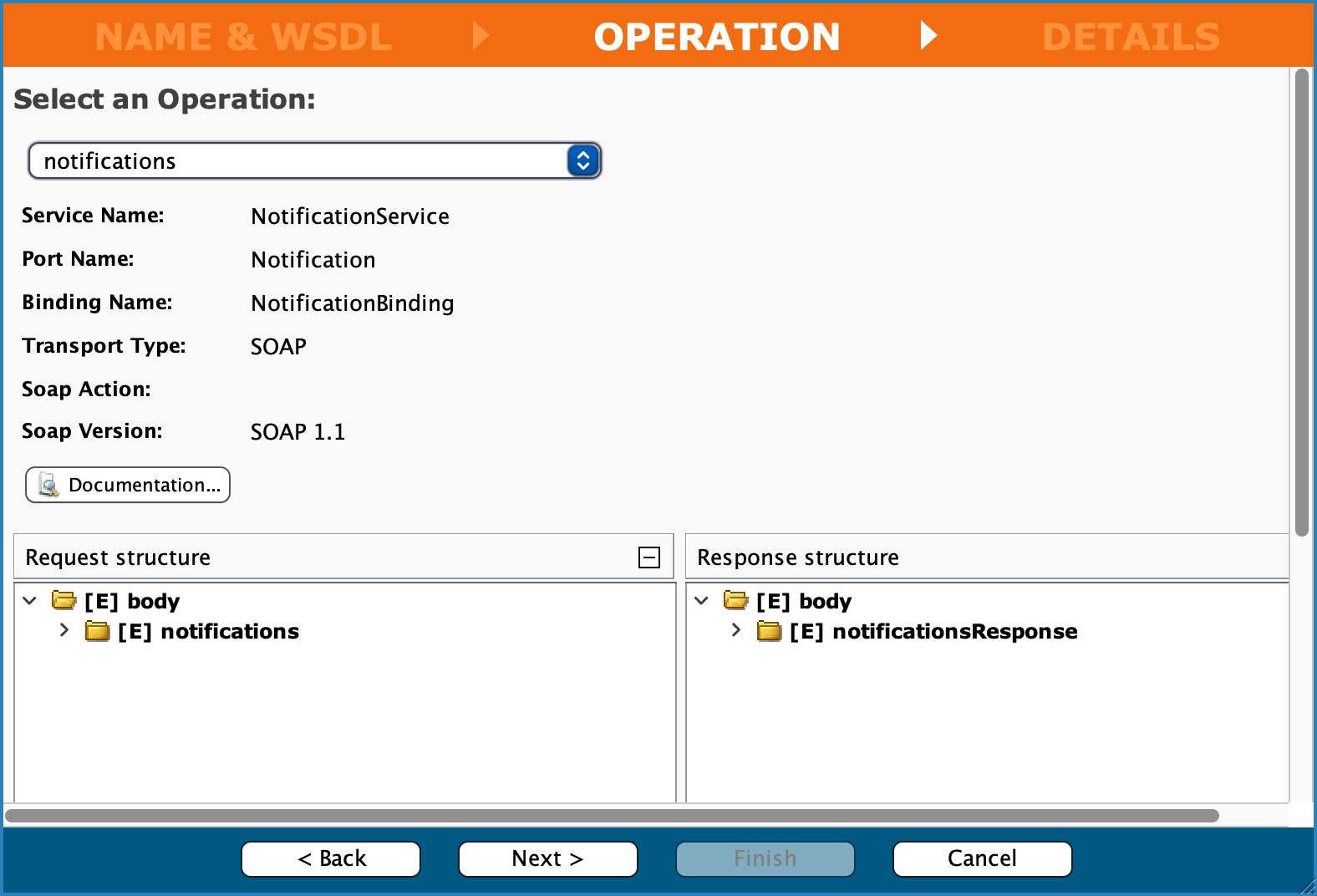This screenshot has height=896, width=1317.
Task: Click the vertical scrollbar thumb
Action: 1301,303
